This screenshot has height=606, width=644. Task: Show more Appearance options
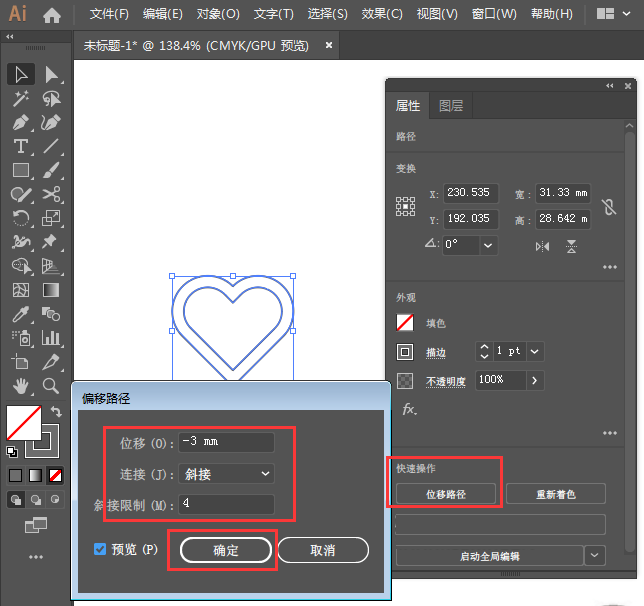coord(610,433)
